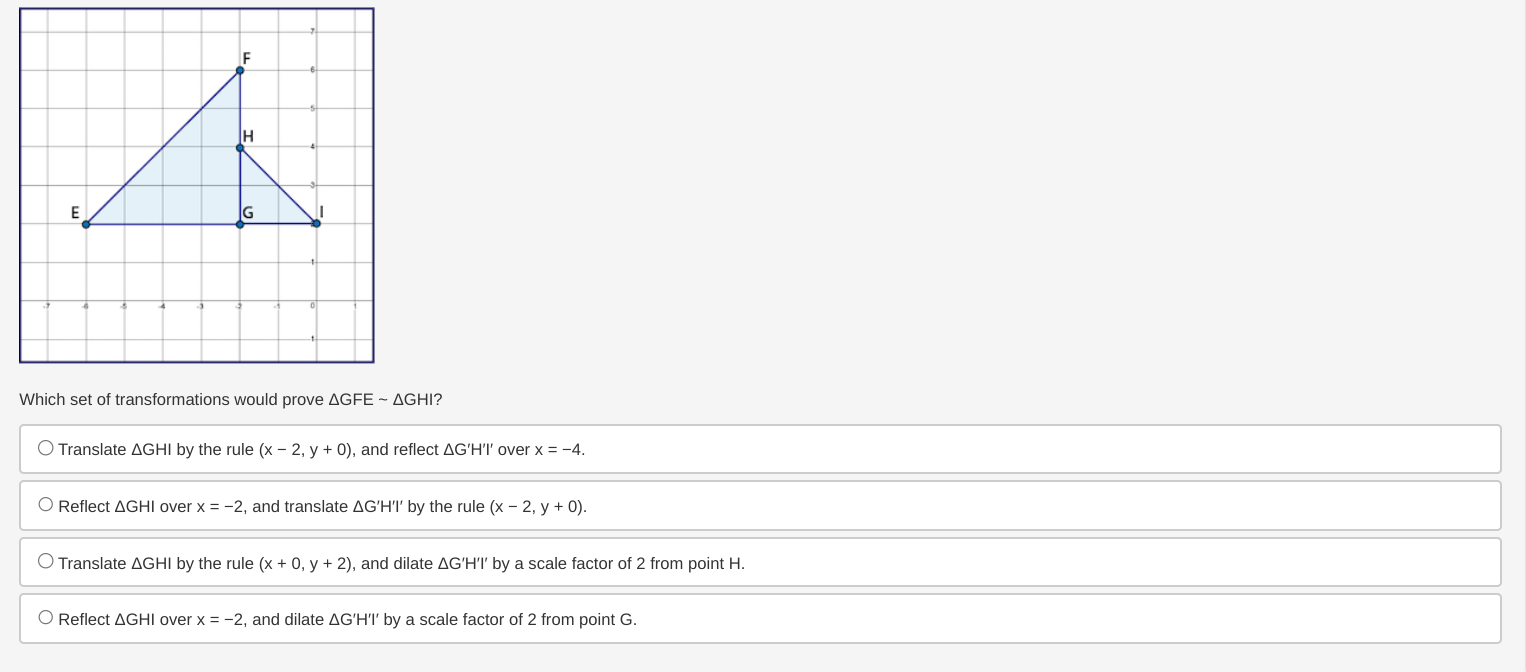Click the graph's outer border frame
Image resolution: width=1526 pixels, height=672 pixels.
[x=196, y=9]
